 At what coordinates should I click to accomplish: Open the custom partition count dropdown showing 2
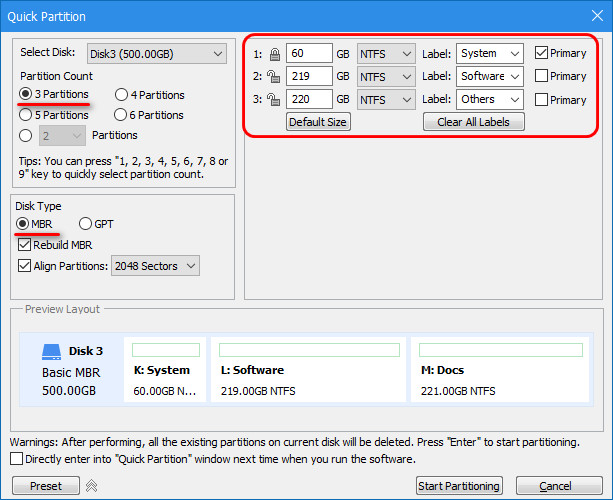pyautogui.click(x=62, y=136)
